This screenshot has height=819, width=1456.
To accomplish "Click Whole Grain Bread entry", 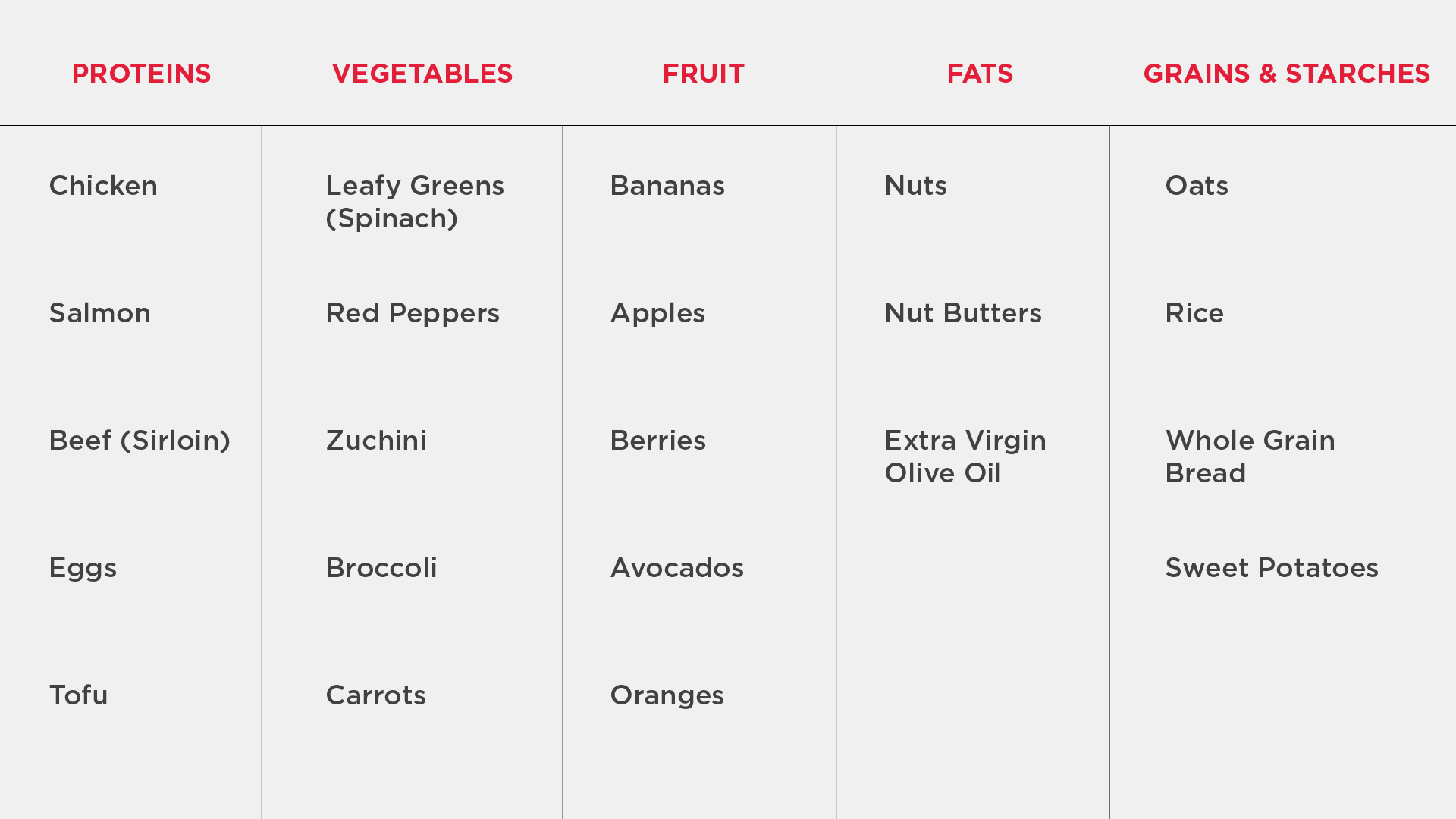I will (1250, 457).
